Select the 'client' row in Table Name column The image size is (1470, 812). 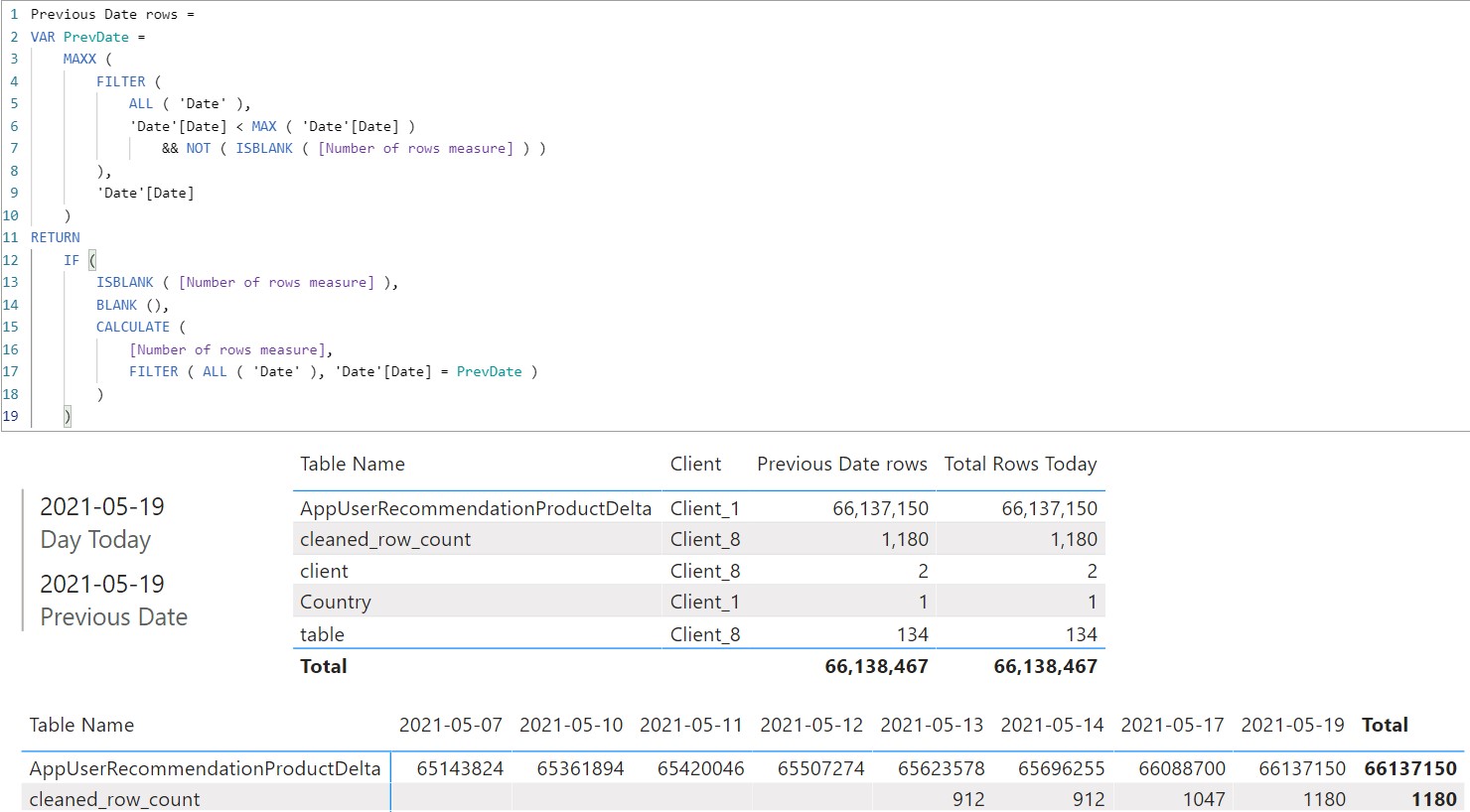[324, 571]
